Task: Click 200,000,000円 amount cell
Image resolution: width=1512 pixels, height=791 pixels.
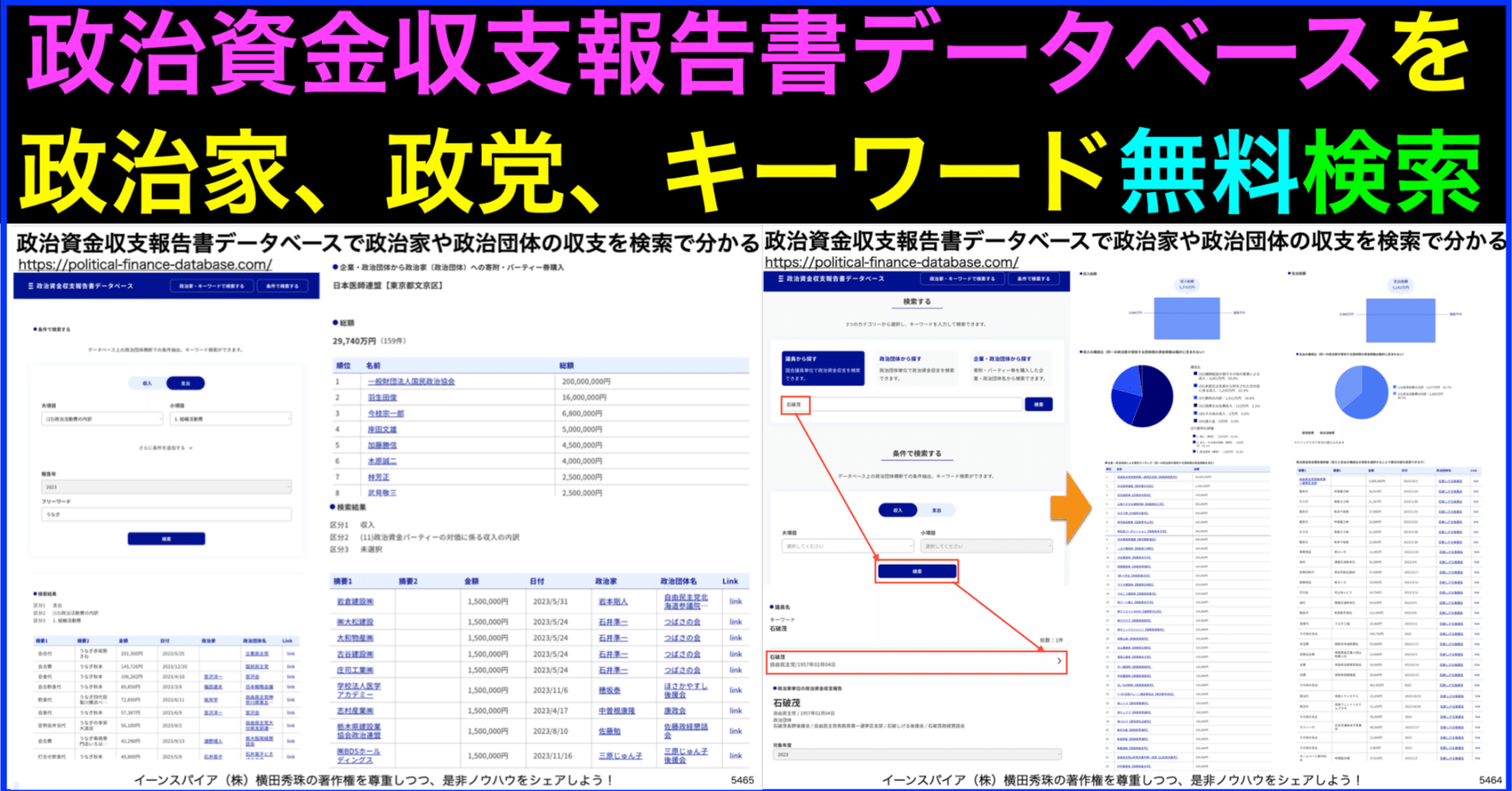Action: 586,381
